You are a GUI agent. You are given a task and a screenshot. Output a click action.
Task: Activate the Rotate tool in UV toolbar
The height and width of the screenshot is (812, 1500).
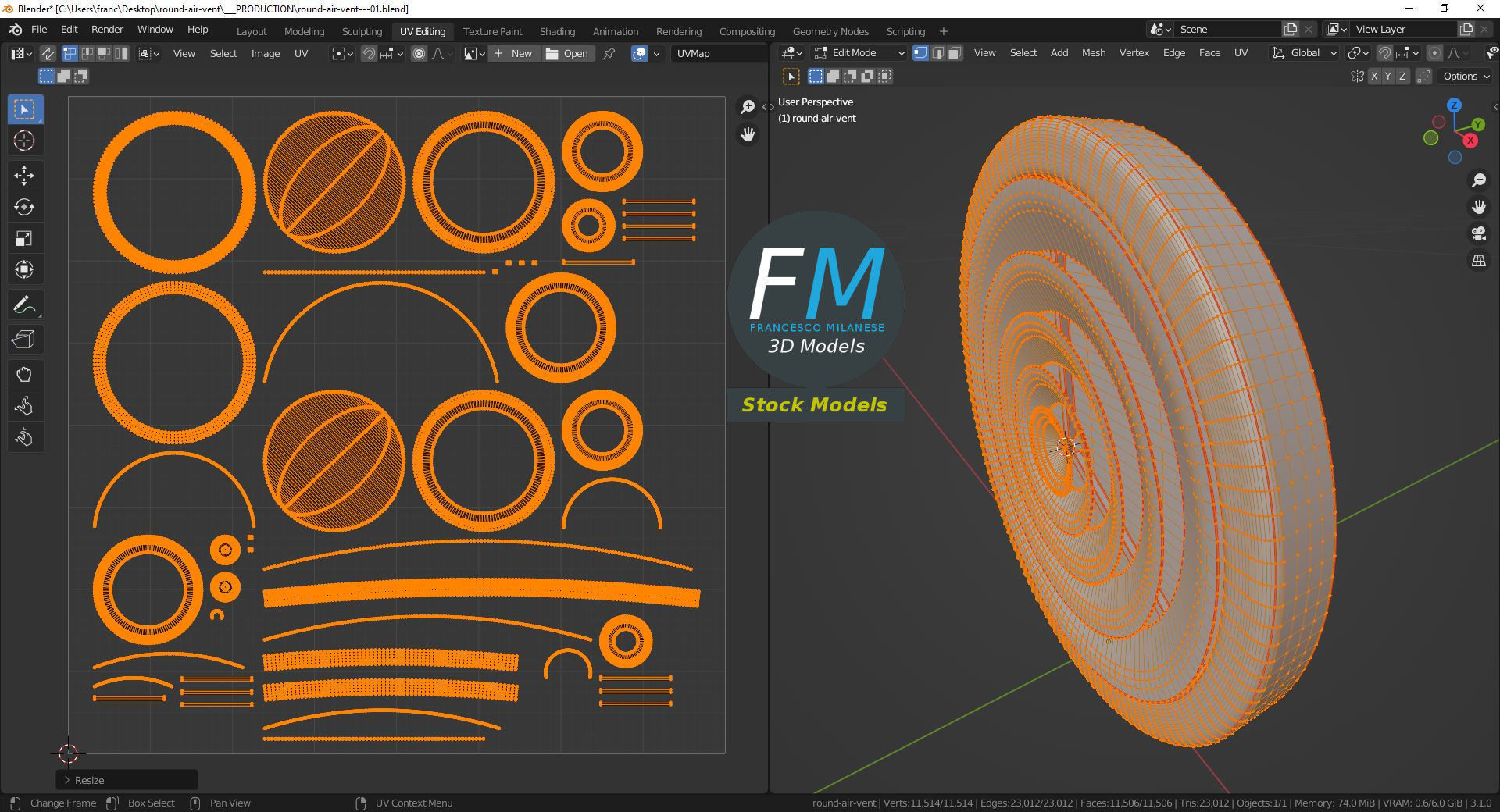tap(24, 207)
